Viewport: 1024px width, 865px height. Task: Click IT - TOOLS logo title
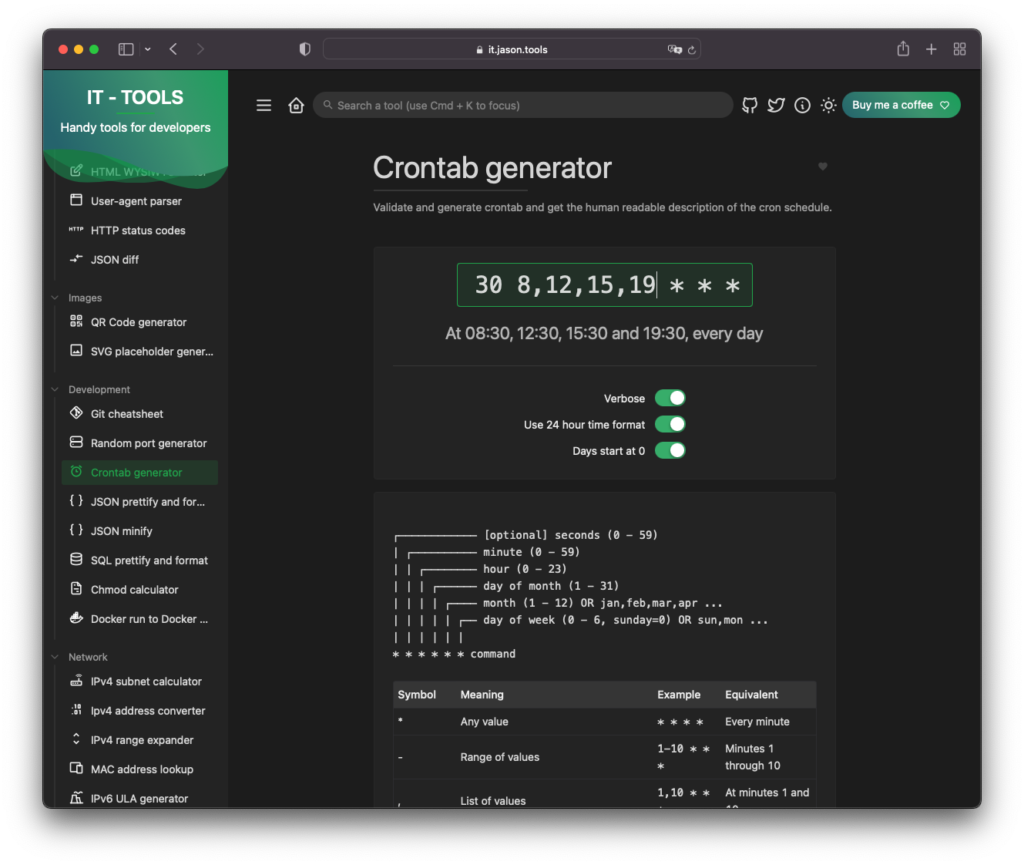135,97
